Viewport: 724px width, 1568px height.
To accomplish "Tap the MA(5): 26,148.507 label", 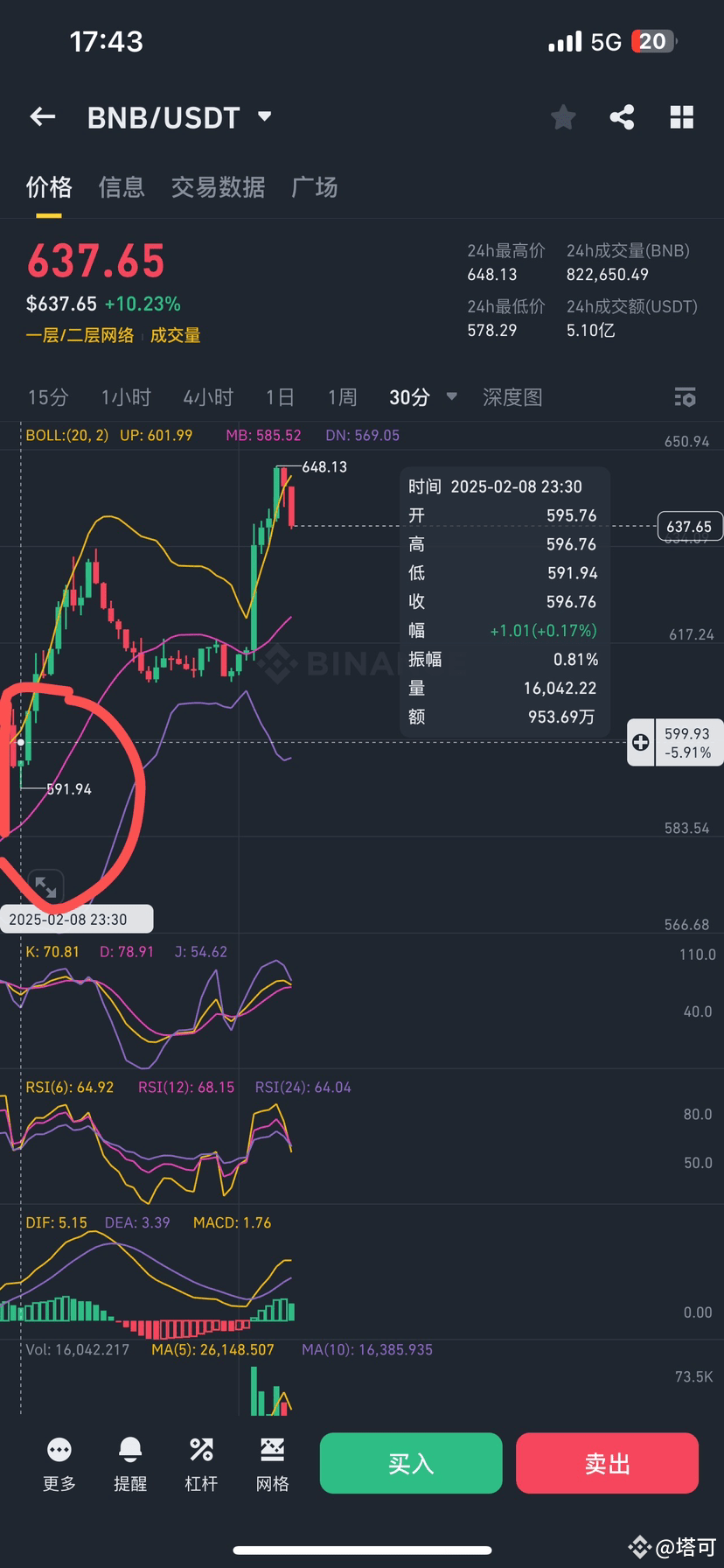I will (x=212, y=1350).
